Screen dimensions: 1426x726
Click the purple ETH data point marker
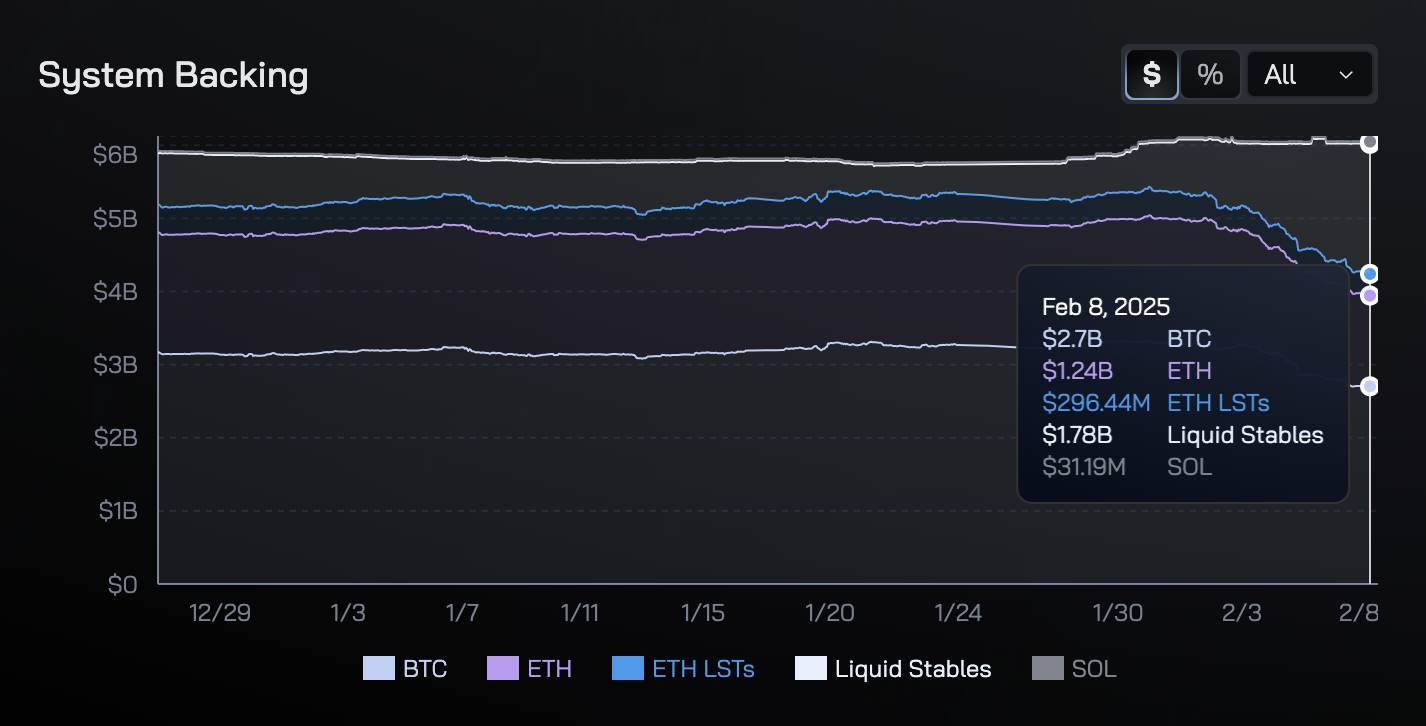(1370, 295)
